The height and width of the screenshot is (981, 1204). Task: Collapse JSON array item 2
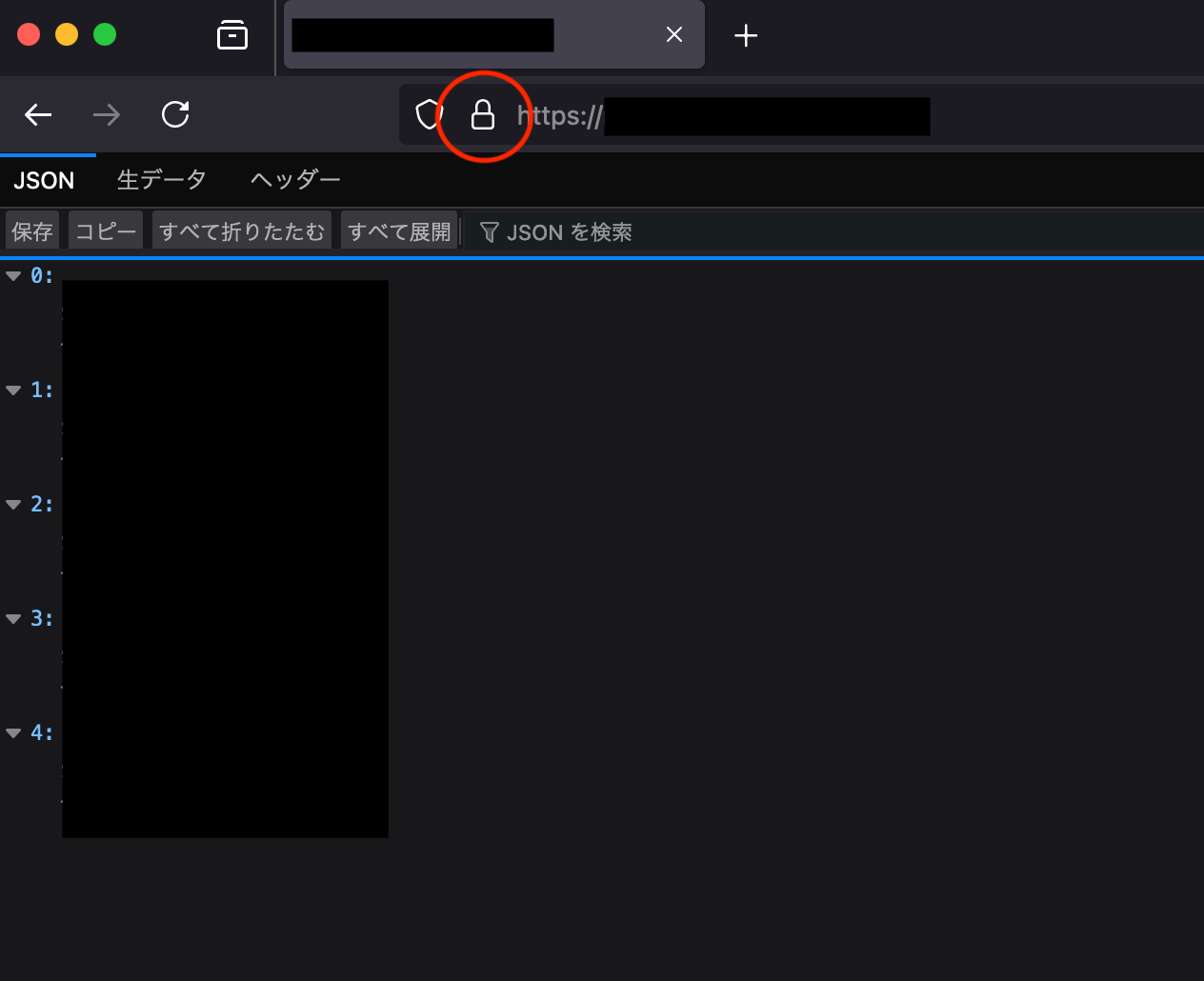pyautogui.click(x=13, y=505)
